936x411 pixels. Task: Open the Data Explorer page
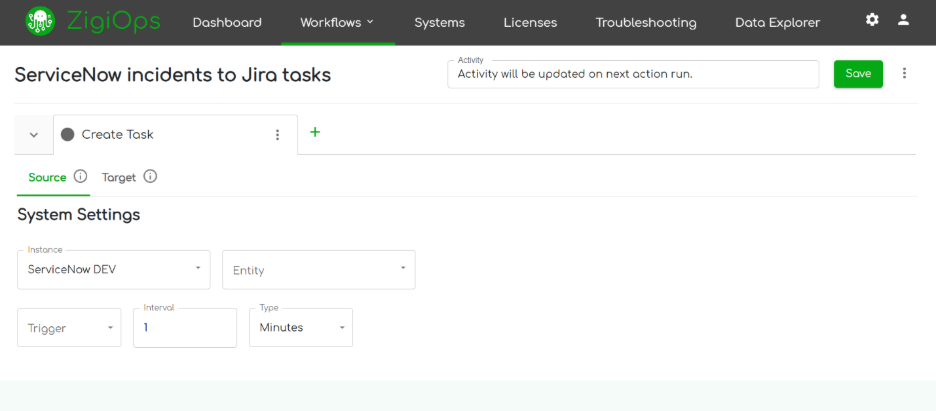(x=777, y=23)
